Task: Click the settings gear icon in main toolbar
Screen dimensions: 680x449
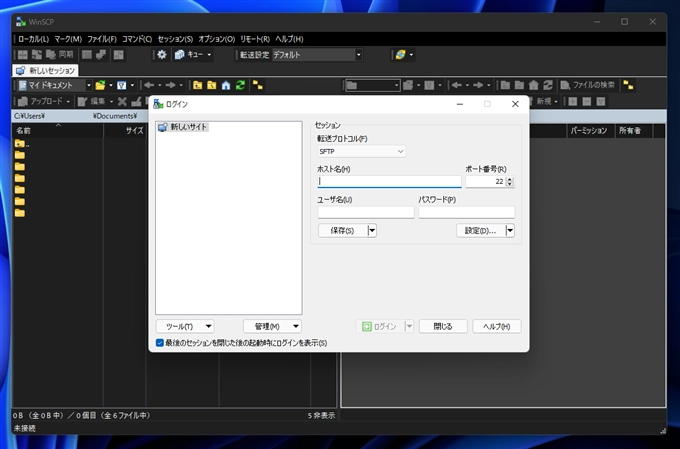Action: tap(162, 54)
